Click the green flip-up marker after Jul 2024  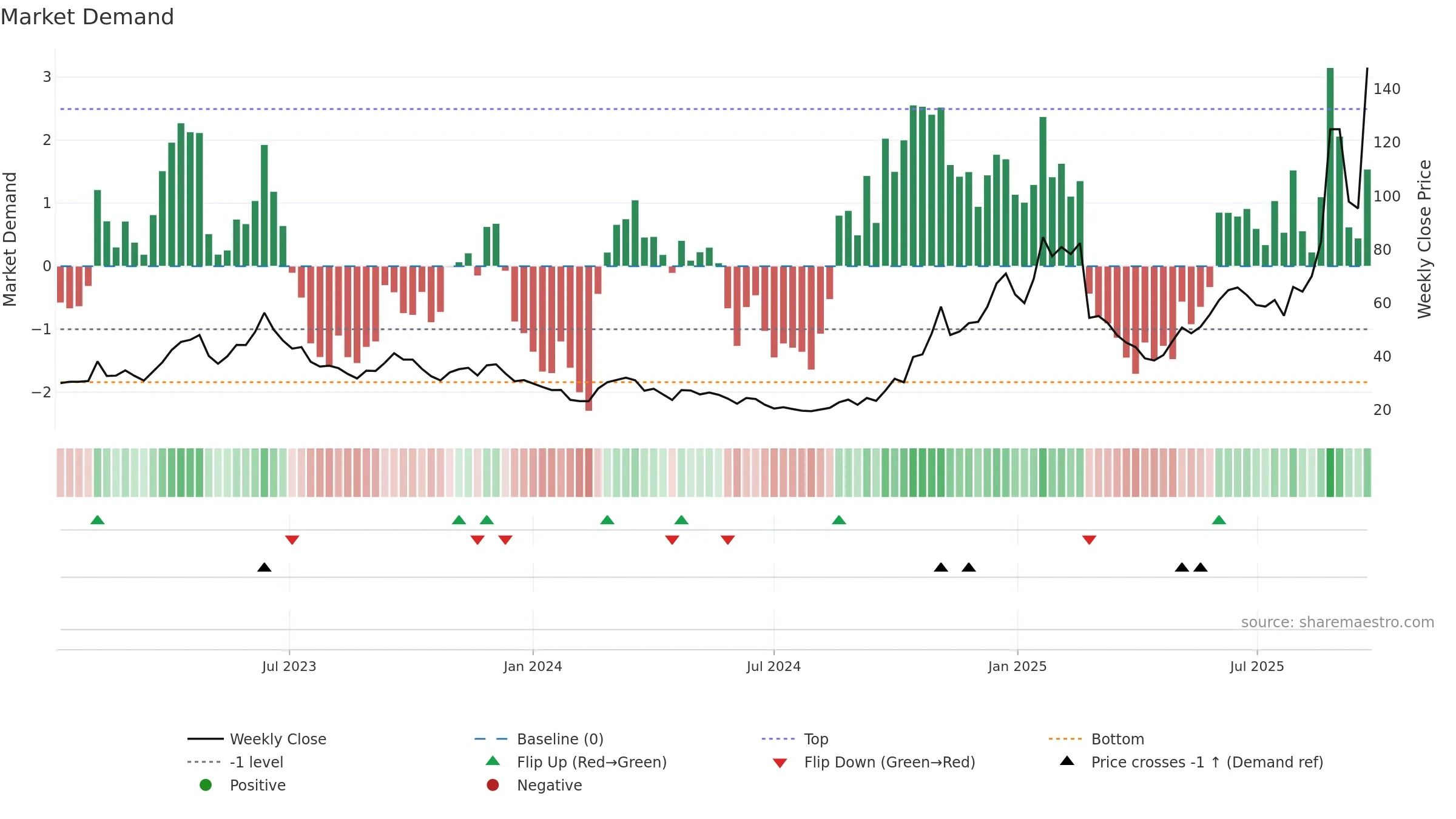839,520
